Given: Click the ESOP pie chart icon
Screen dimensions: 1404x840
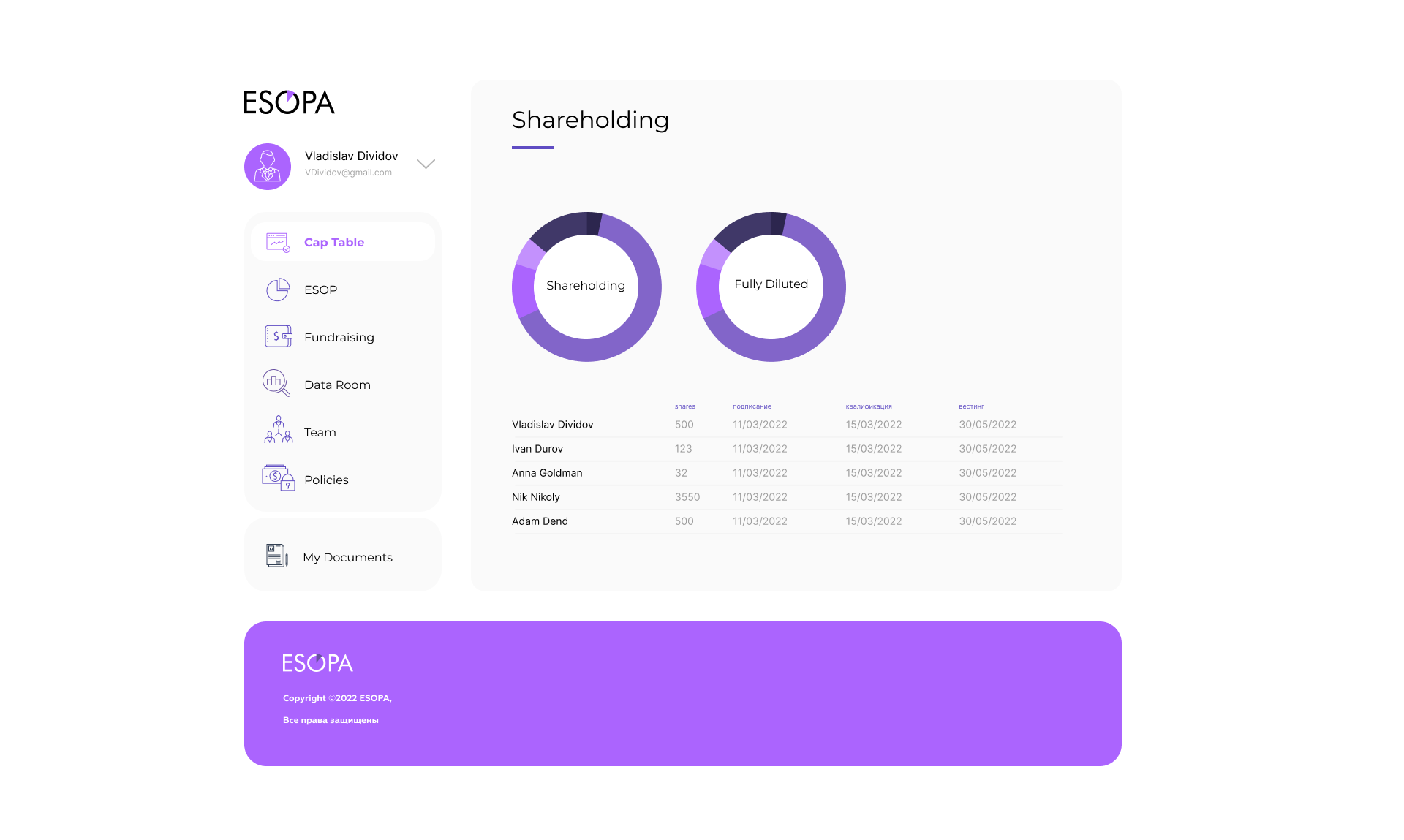Looking at the screenshot, I should pos(278,290).
